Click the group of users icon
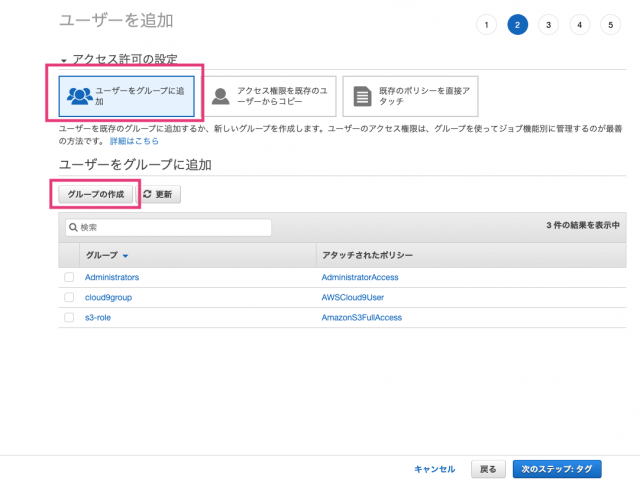 80,96
